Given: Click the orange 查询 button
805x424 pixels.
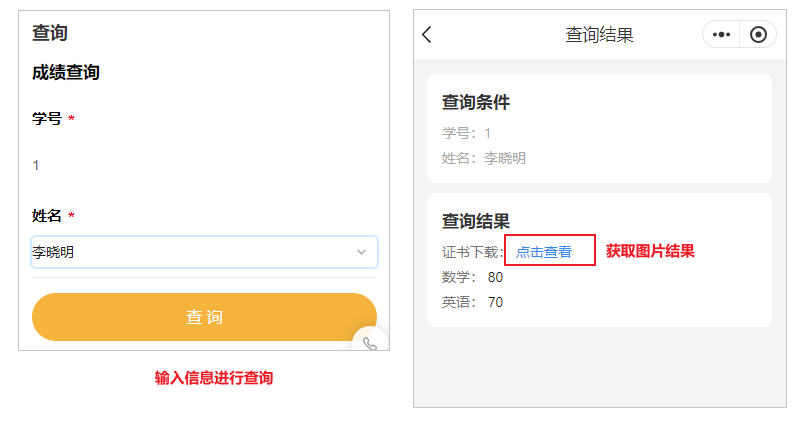Looking at the screenshot, I should [204, 317].
